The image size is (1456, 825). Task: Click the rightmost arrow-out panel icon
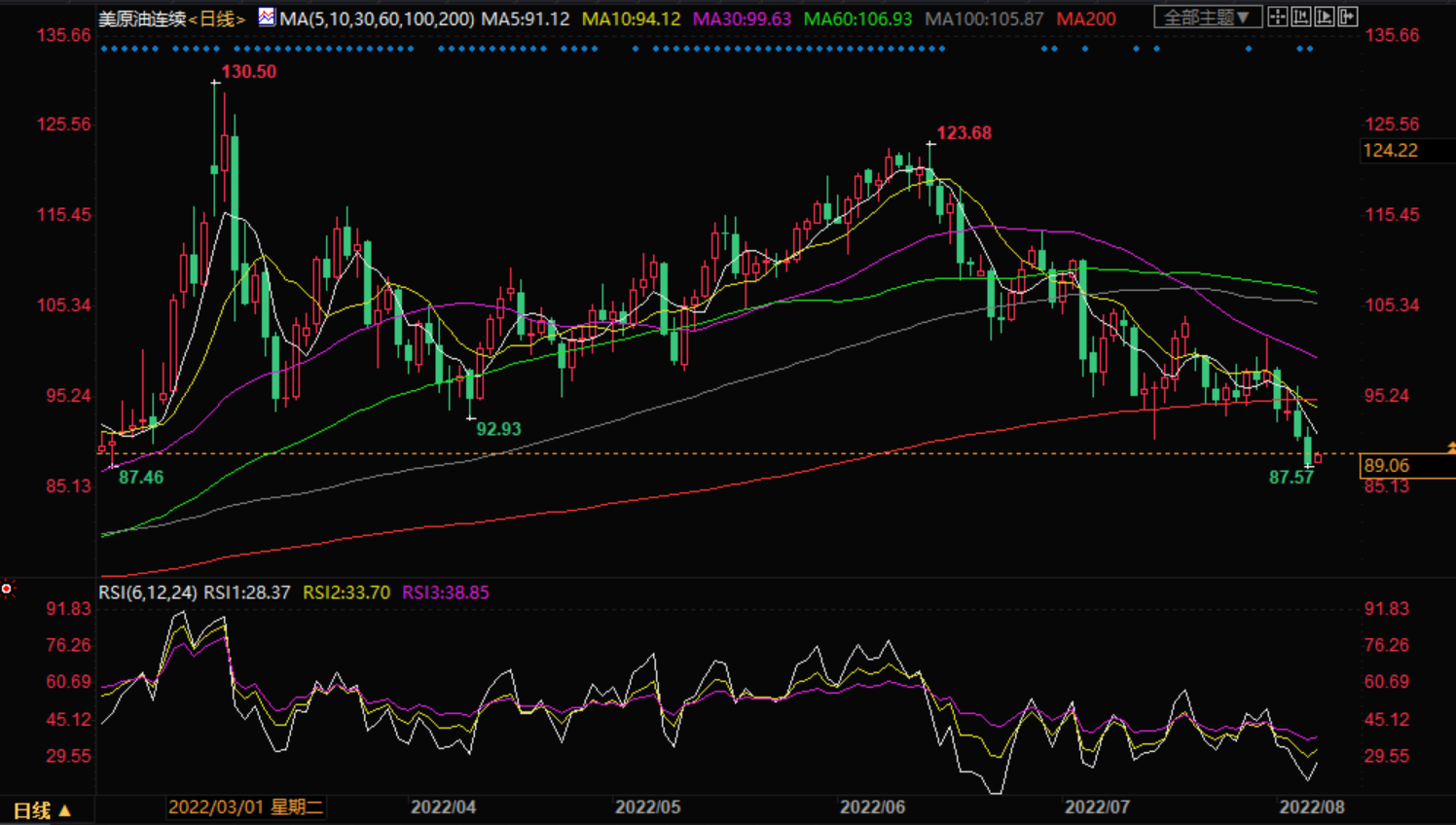tap(1348, 17)
